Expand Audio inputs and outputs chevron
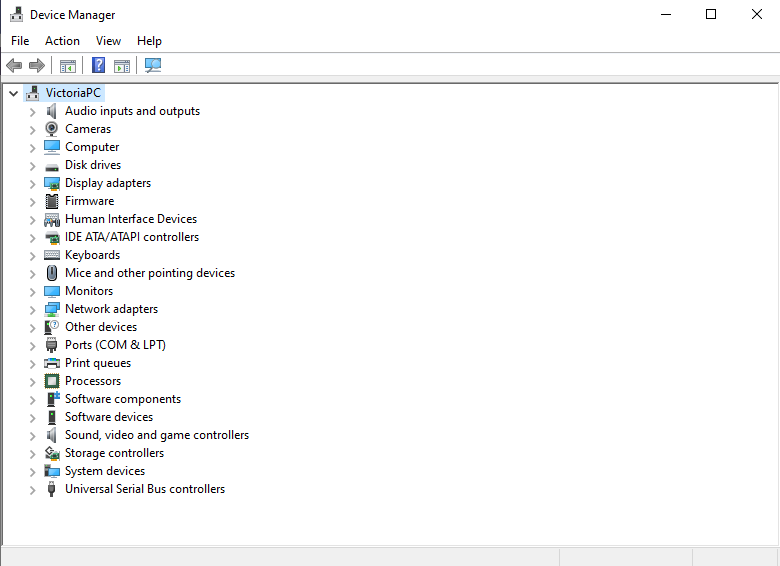The width and height of the screenshot is (780, 566). [32, 112]
